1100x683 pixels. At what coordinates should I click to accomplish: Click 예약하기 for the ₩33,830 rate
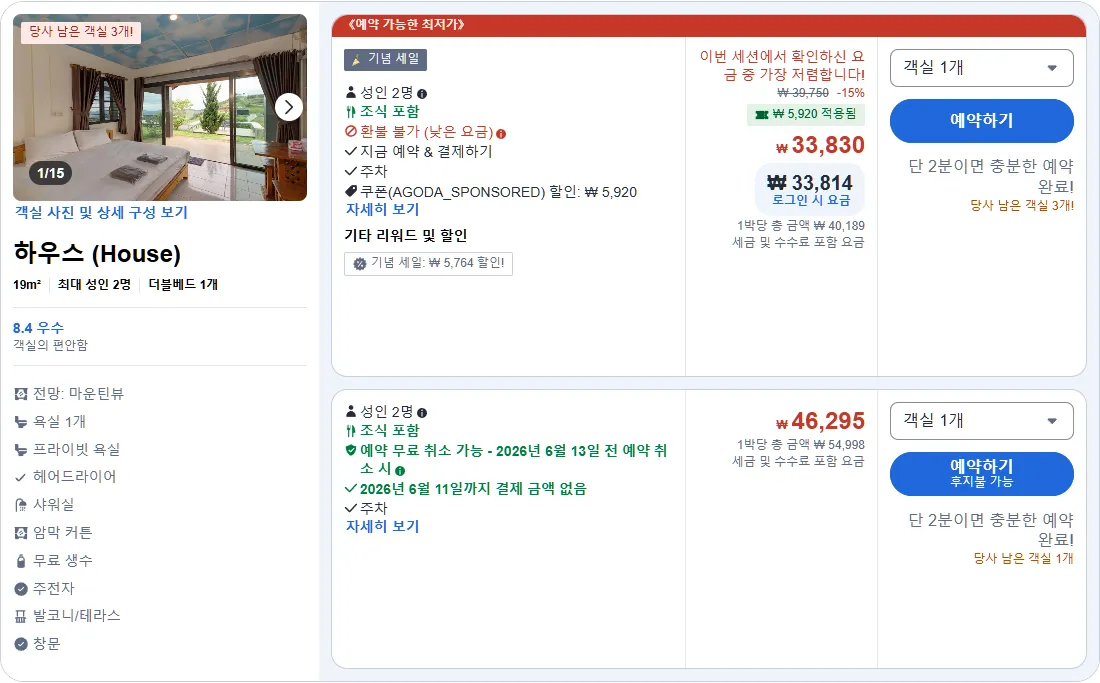tap(981, 121)
